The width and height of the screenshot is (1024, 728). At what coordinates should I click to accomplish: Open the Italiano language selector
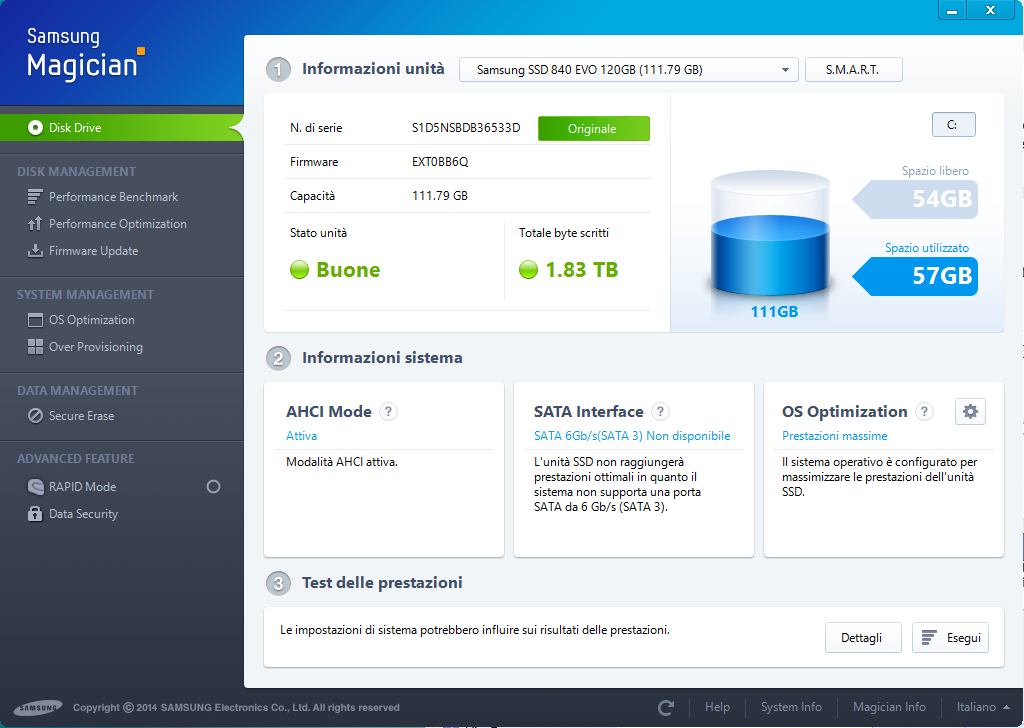983,707
